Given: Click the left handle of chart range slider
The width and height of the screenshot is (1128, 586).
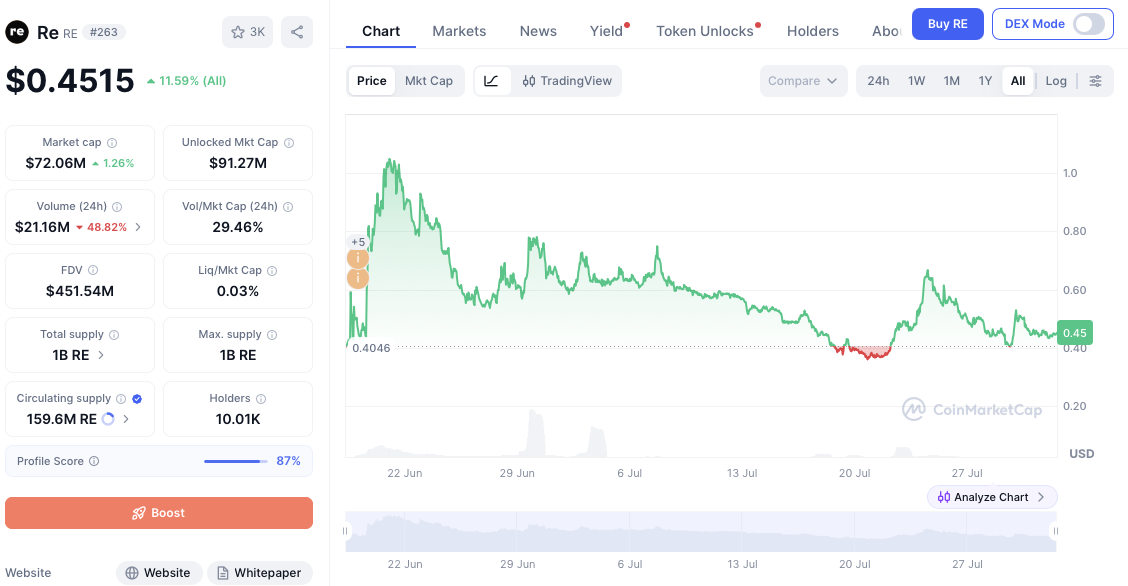Looking at the screenshot, I should tap(345, 531).
